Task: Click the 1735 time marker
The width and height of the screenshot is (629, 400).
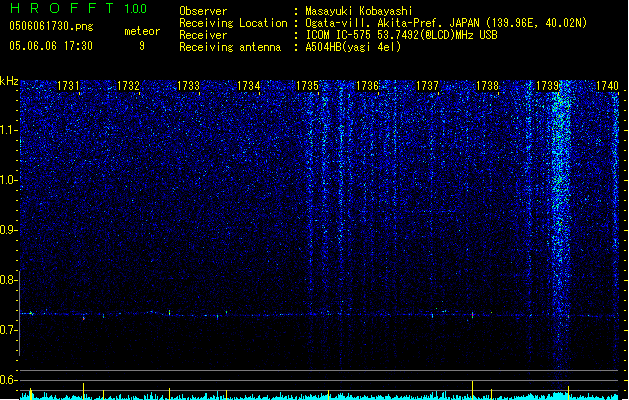Action: (307, 86)
